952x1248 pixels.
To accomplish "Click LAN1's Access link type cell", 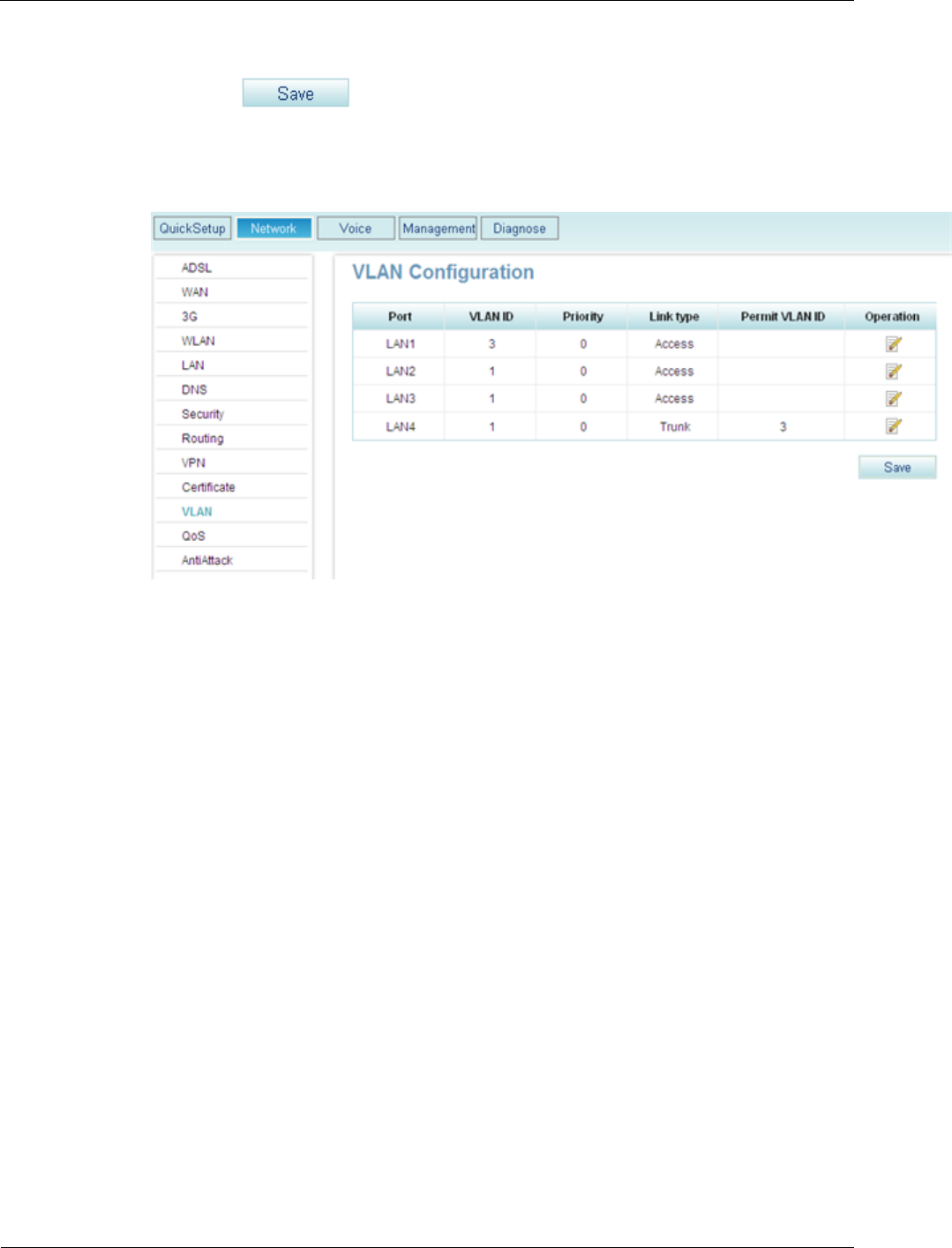I will tap(674, 344).
